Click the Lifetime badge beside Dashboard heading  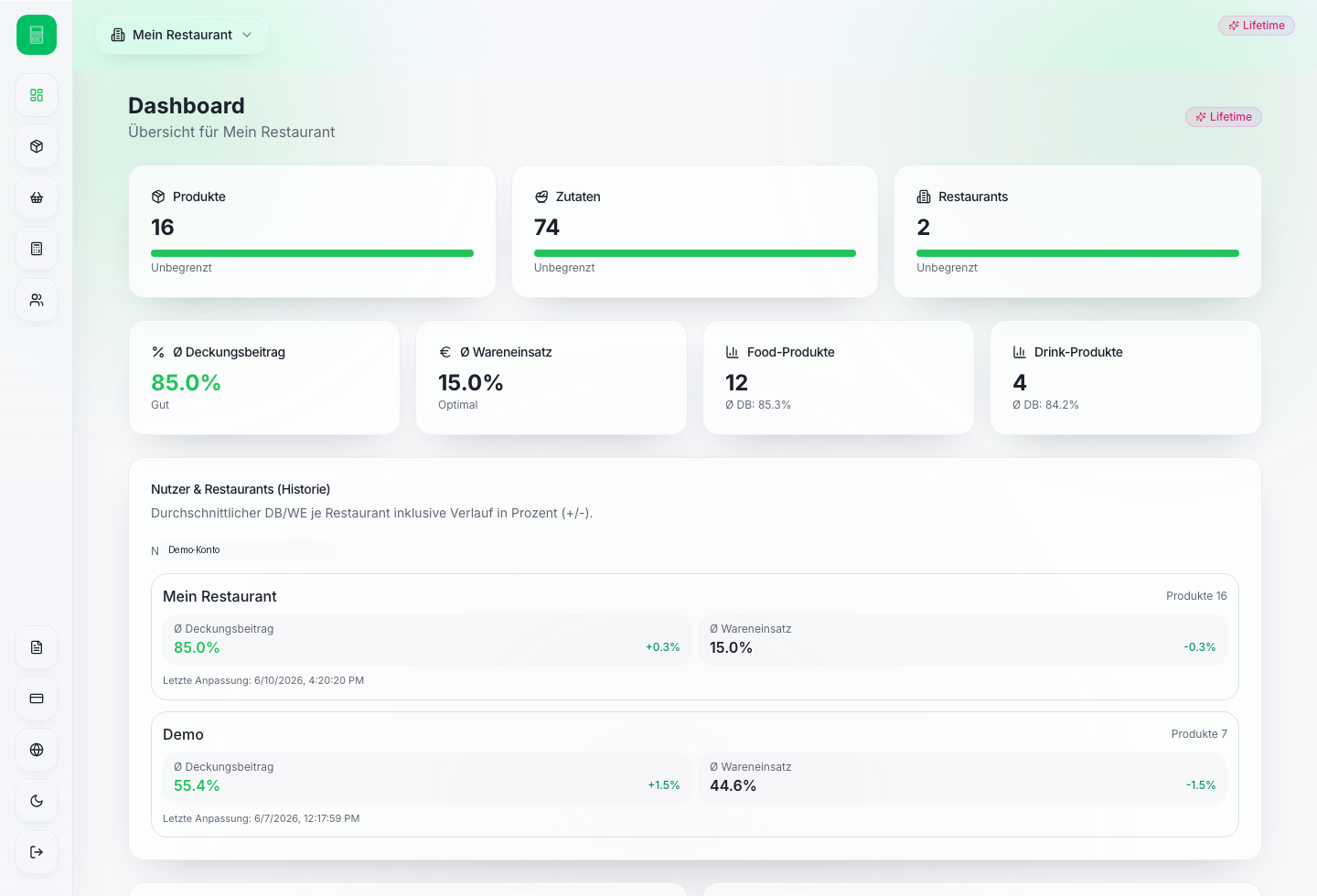1224,117
